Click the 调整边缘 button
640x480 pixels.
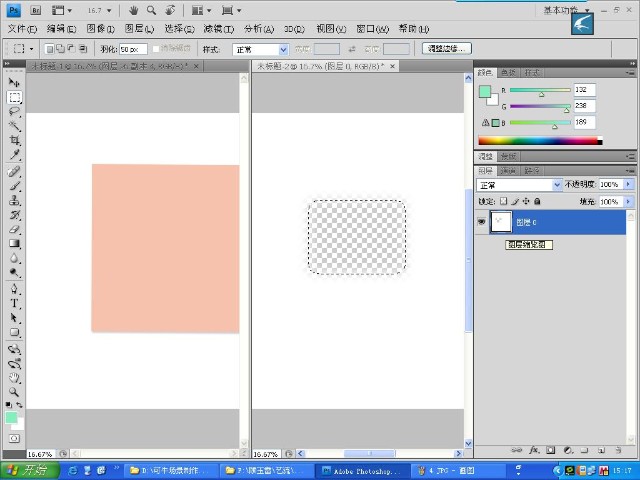pos(447,48)
